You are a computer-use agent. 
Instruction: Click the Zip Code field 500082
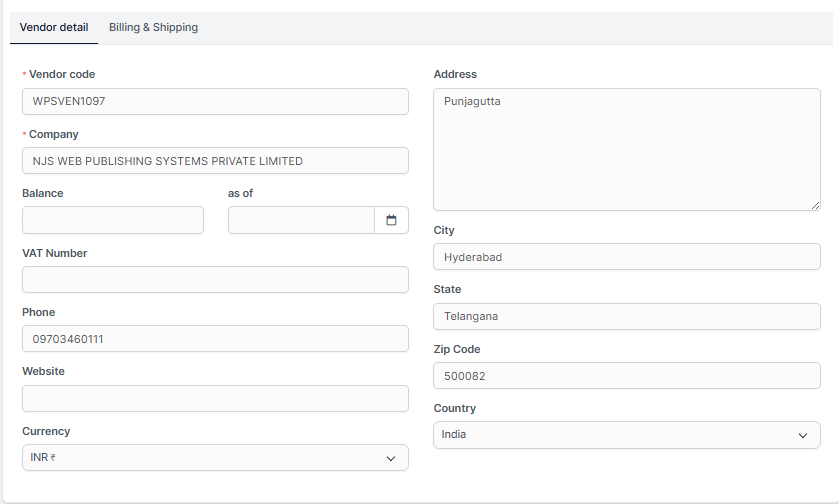[x=626, y=376]
